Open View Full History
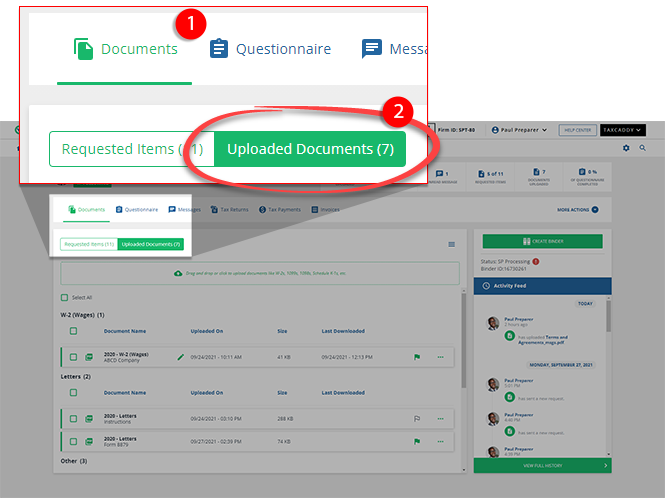 click(542, 465)
